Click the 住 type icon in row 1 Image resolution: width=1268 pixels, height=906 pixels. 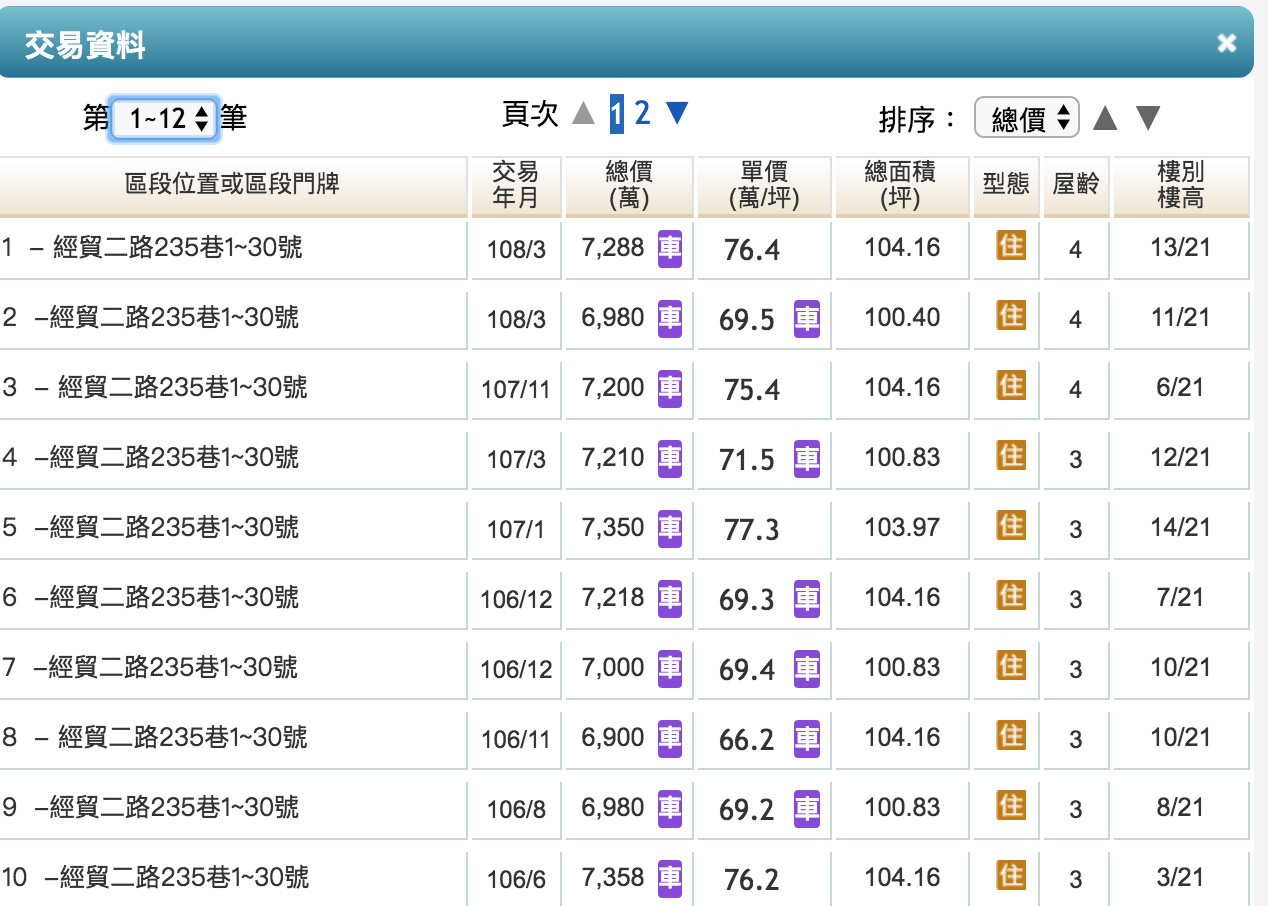[1011, 245]
